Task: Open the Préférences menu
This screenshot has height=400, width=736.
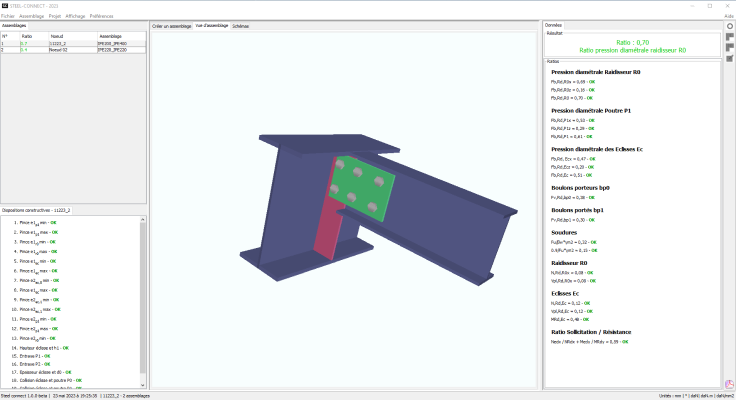Action: pyautogui.click(x=101, y=17)
